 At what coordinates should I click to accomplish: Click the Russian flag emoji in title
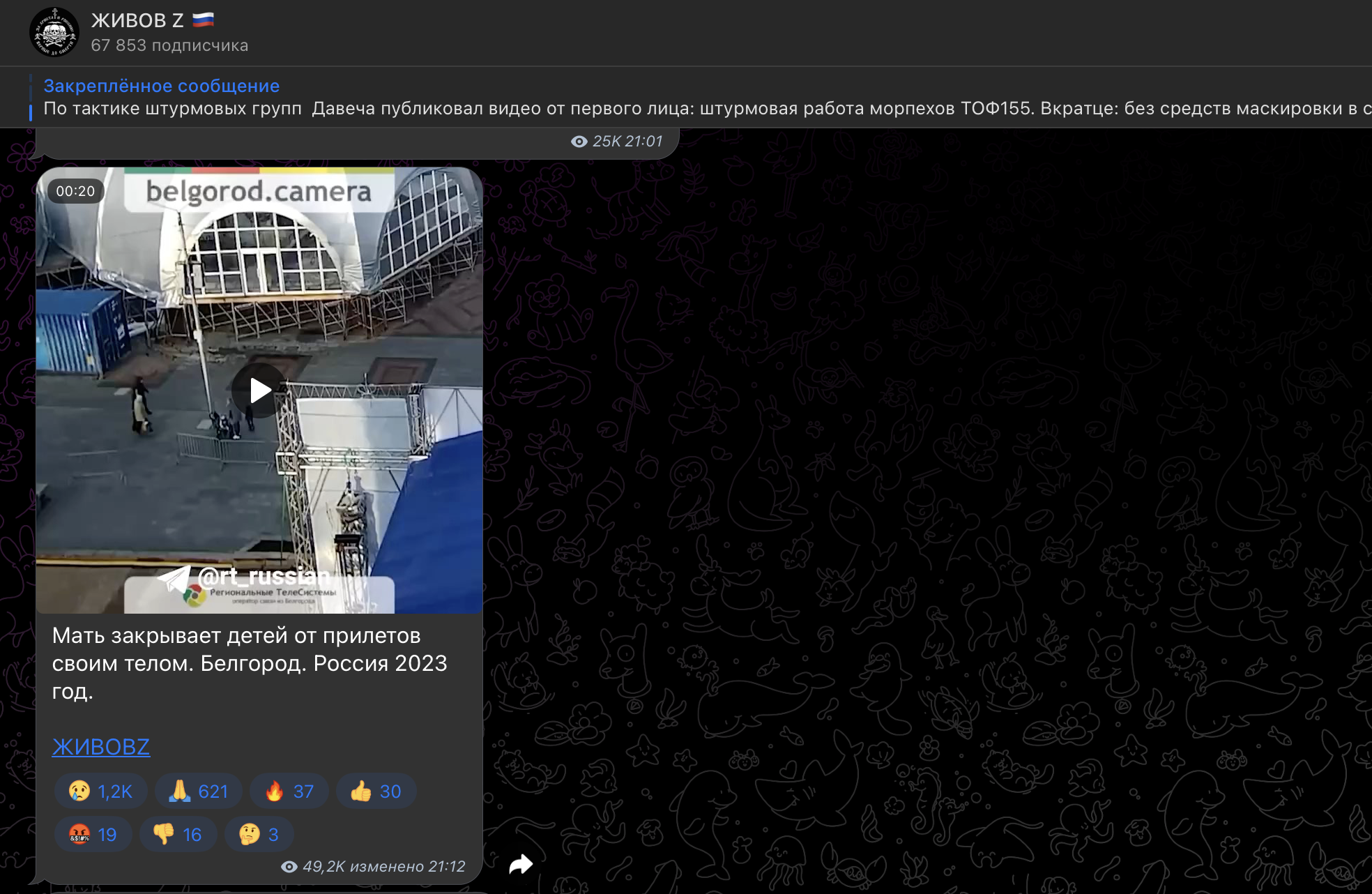(203, 20)
